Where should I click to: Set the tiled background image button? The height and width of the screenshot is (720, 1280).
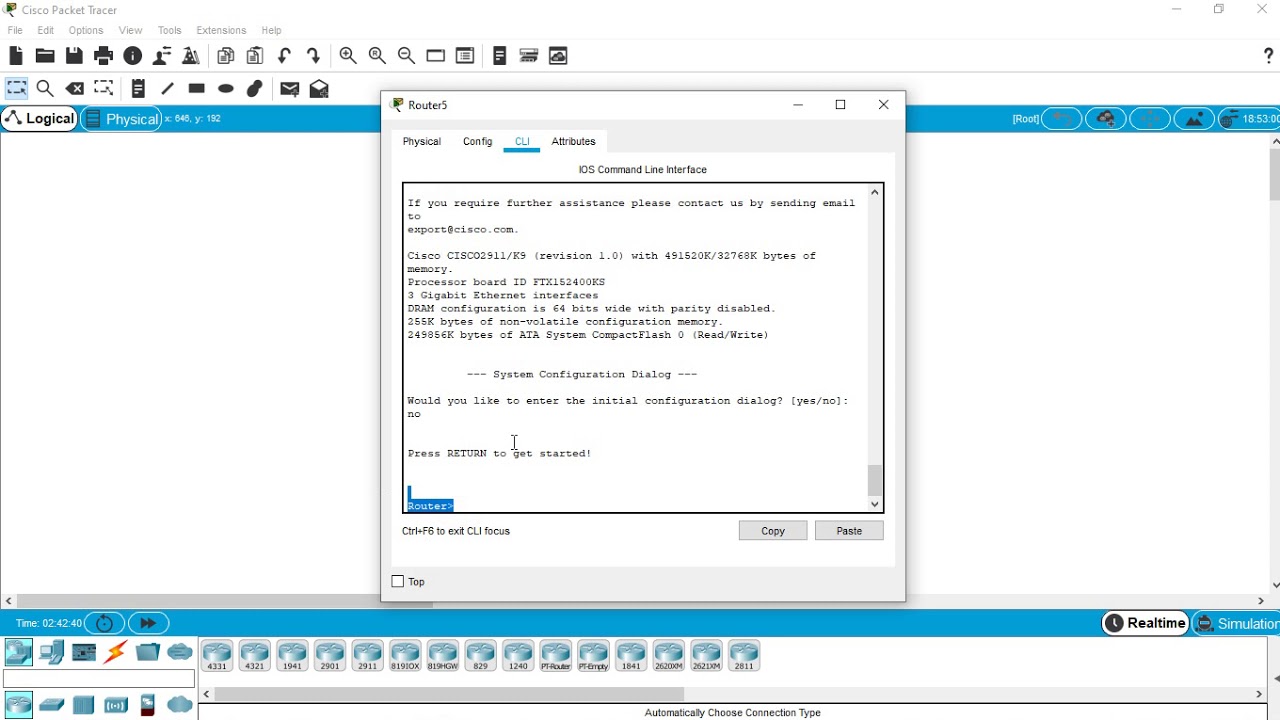[1194, 119]
